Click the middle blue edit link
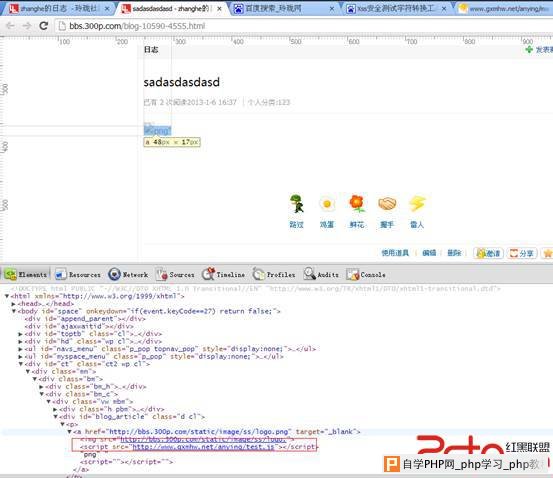This screenshot has height=478, width=553. coord(429,253)
